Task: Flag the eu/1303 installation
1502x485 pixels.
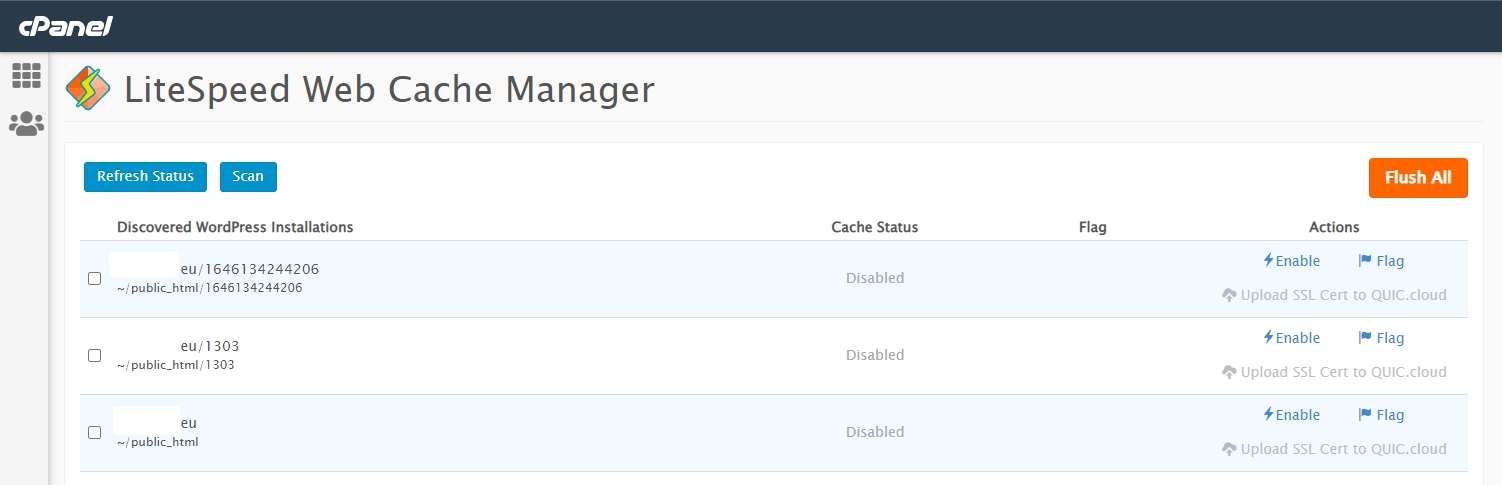Action: tap(1381, 338)
